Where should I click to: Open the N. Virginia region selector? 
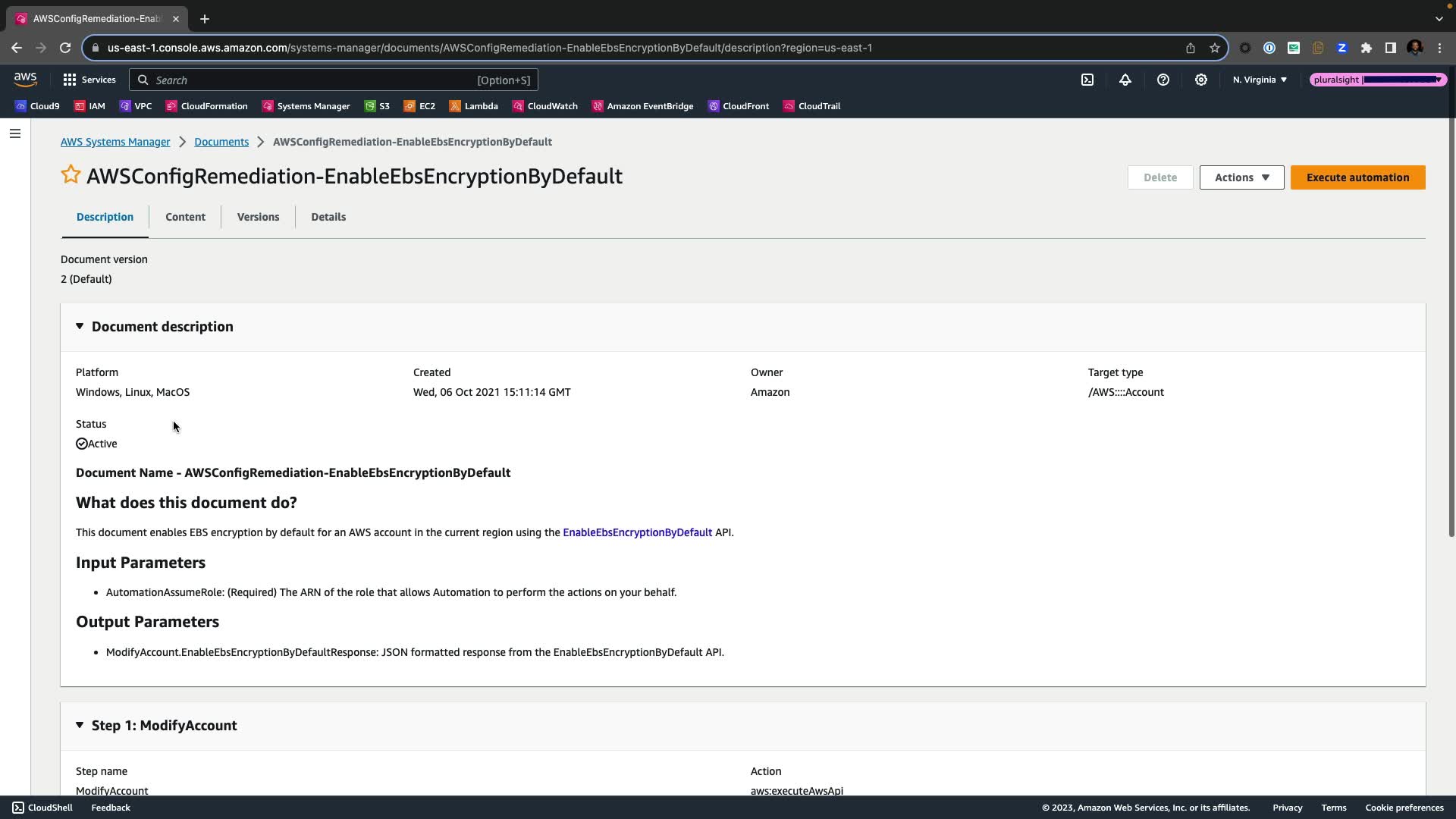(x=1260, y=80)
